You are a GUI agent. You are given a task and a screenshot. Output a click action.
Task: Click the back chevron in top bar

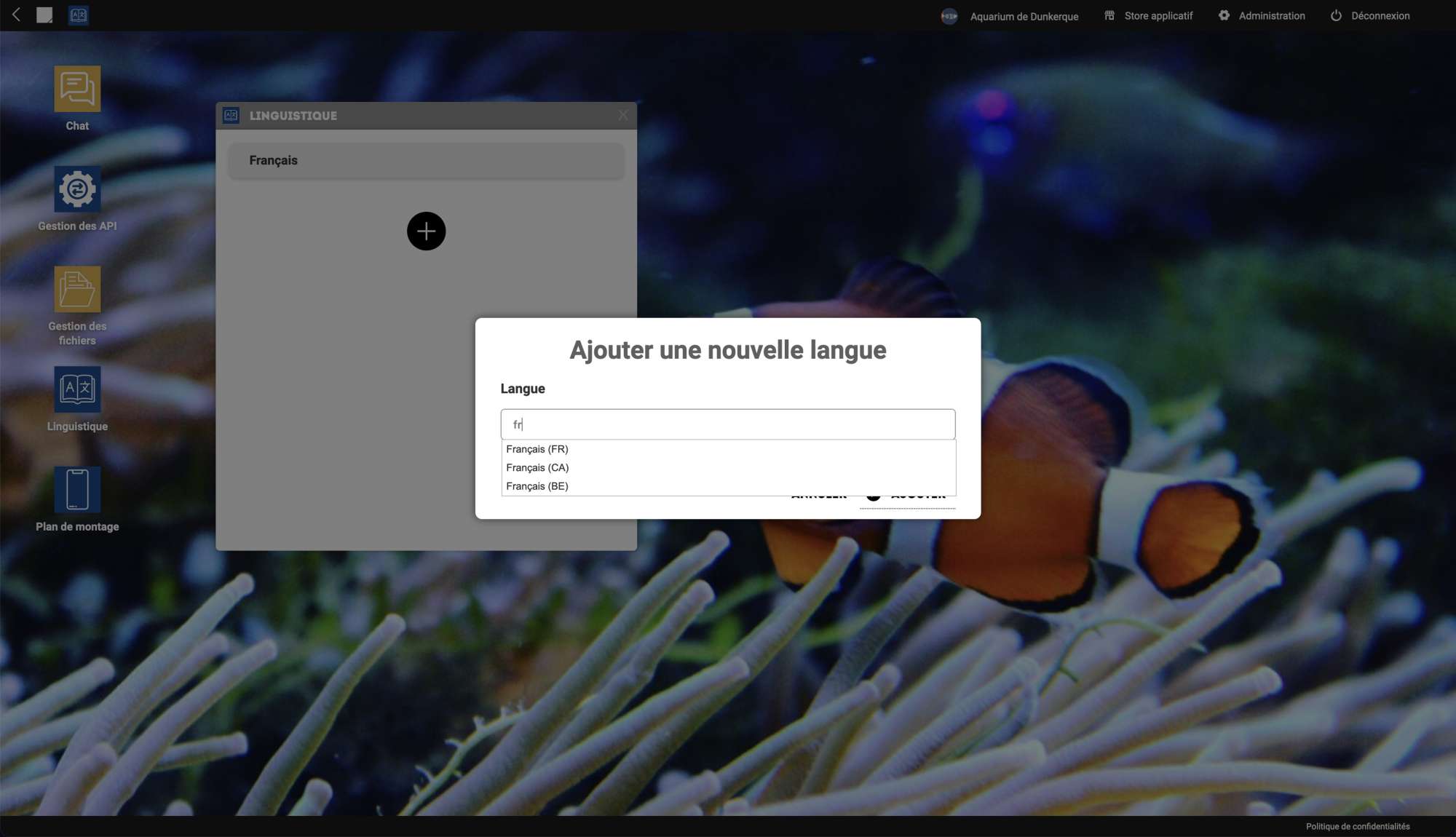point(16,15)
